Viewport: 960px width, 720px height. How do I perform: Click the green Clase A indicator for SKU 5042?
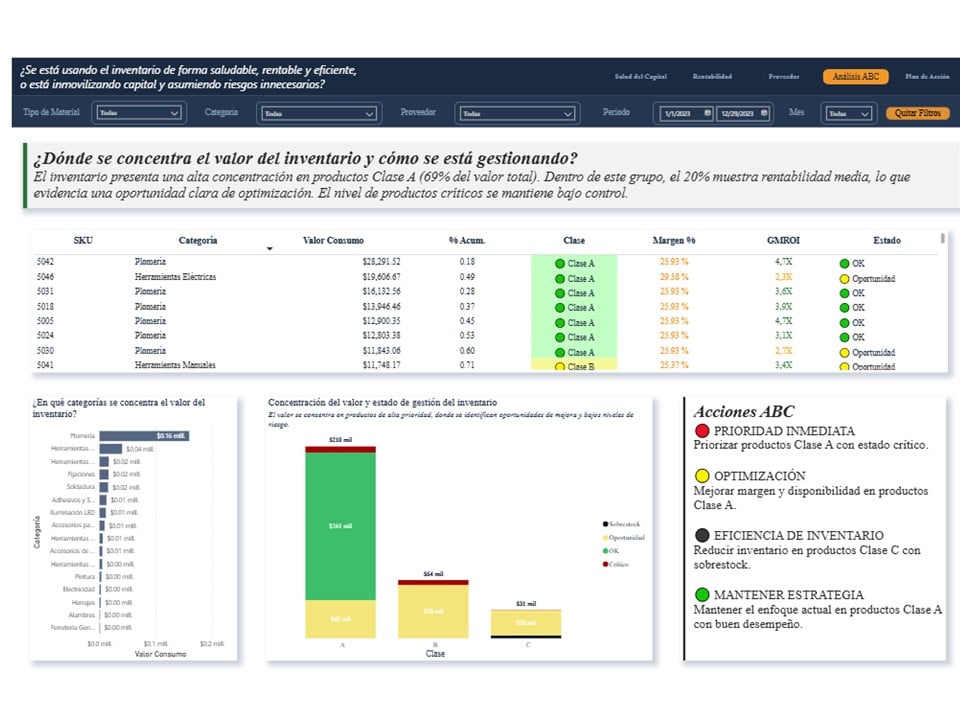(560, 263)
